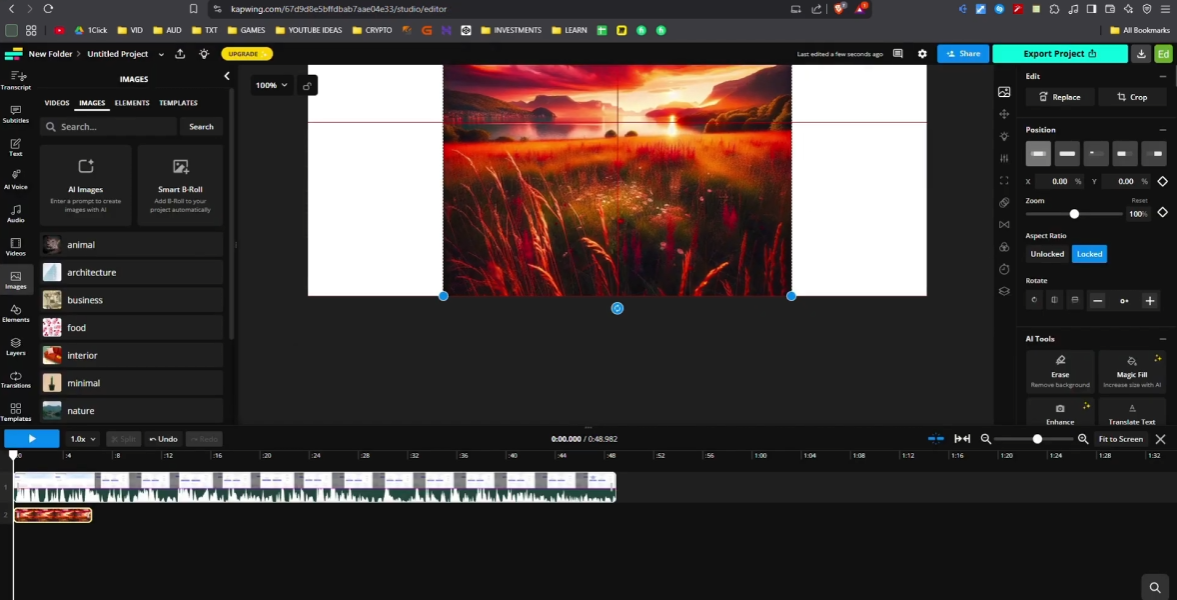Open the AI Voice tool
The height and width of the screenshot is (600, 1177).
16,180
